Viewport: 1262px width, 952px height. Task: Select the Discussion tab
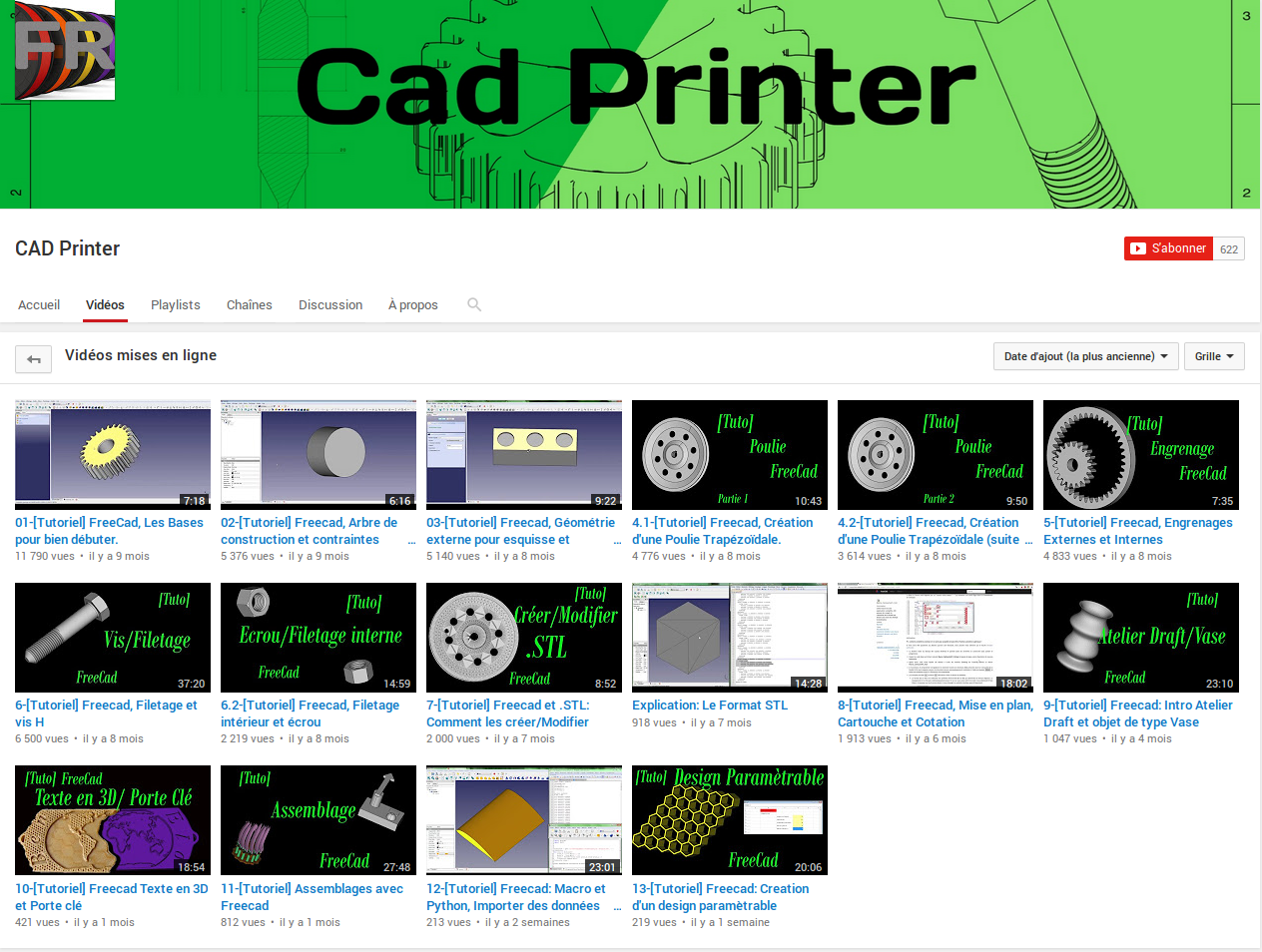(330, 305)
